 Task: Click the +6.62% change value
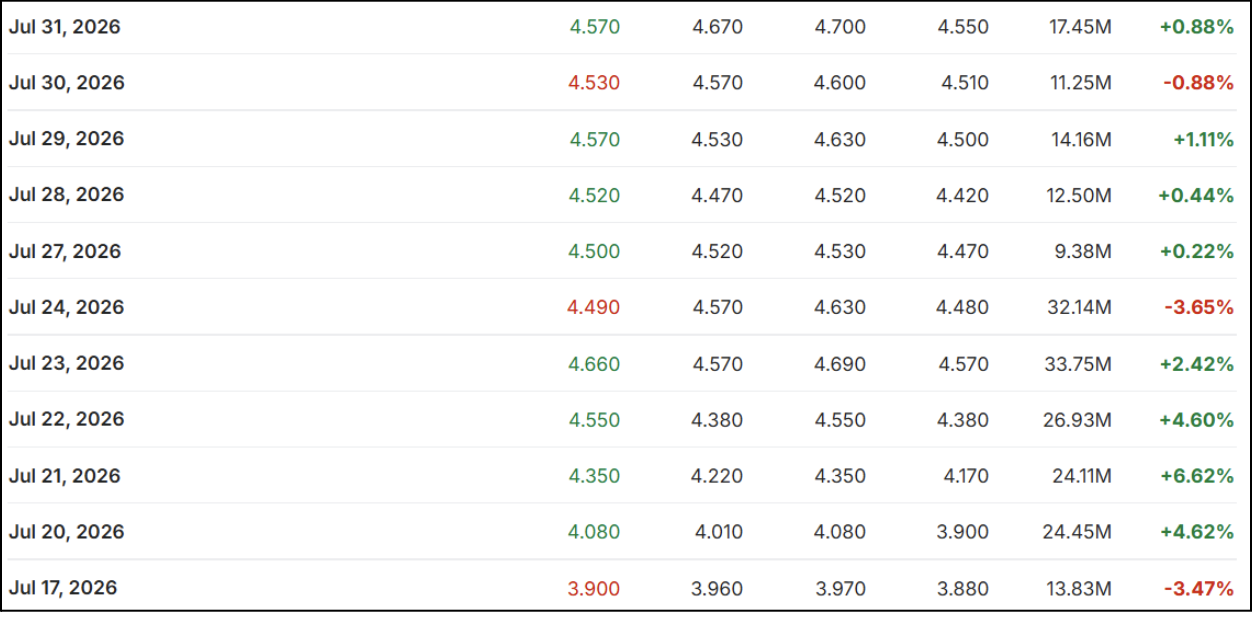[1196, 476]
